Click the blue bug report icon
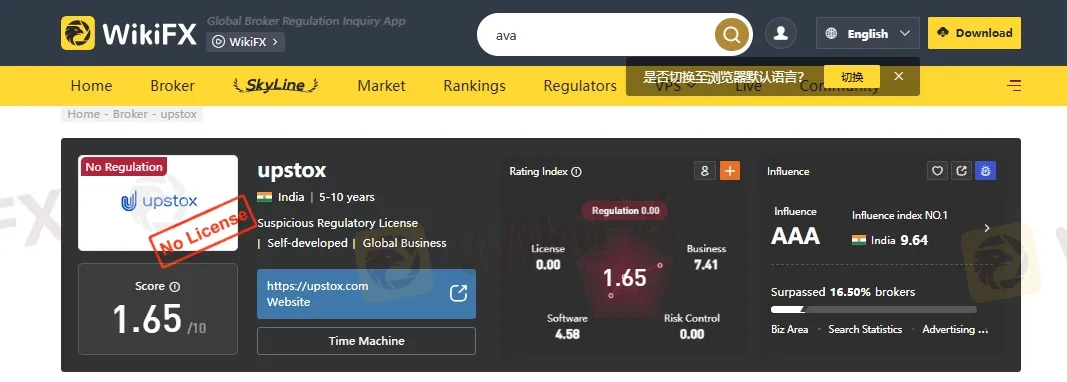 coord(985,171)
